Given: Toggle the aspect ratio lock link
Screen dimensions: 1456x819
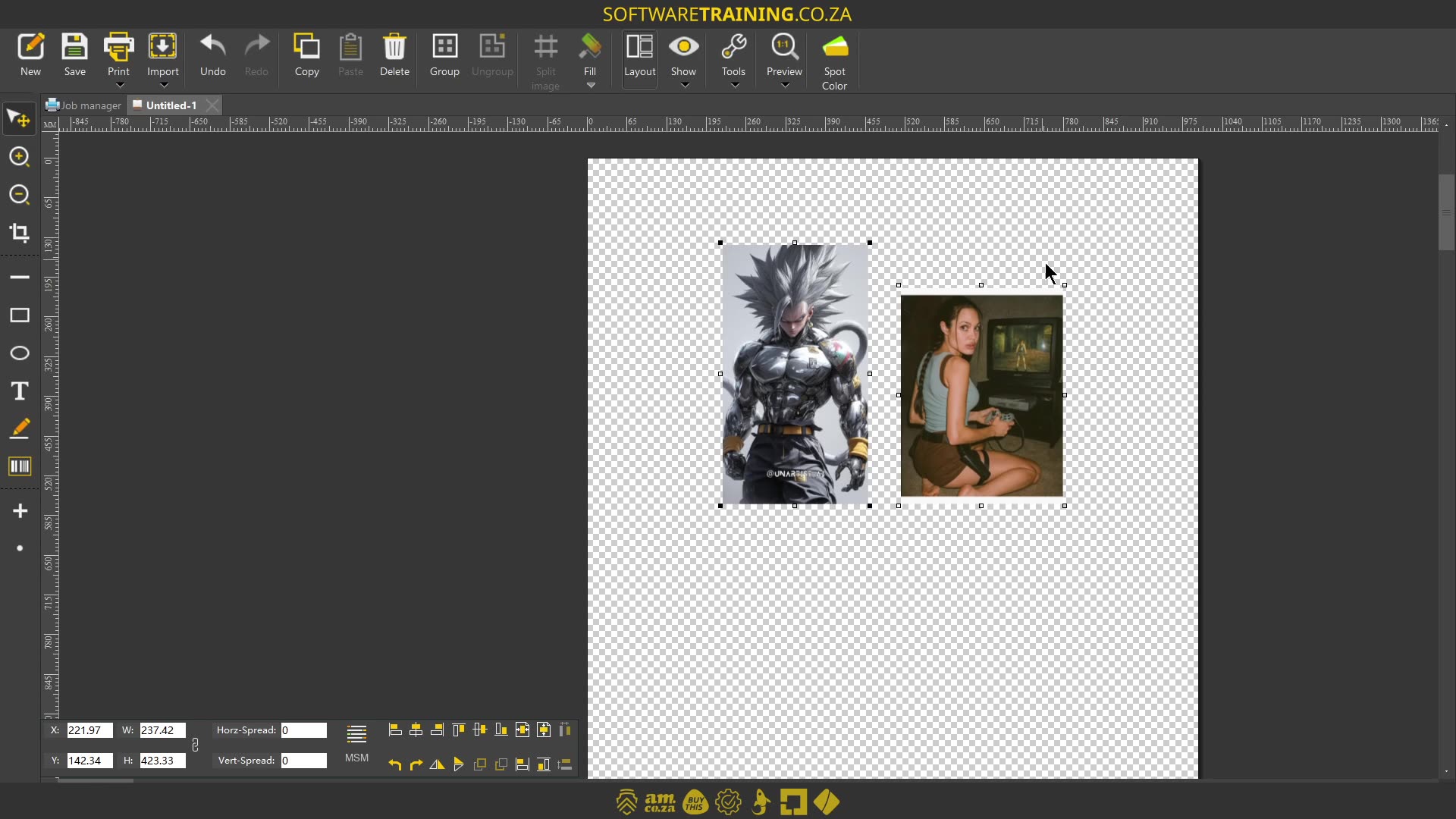Looking at the screenshot, I should (195, 745).
